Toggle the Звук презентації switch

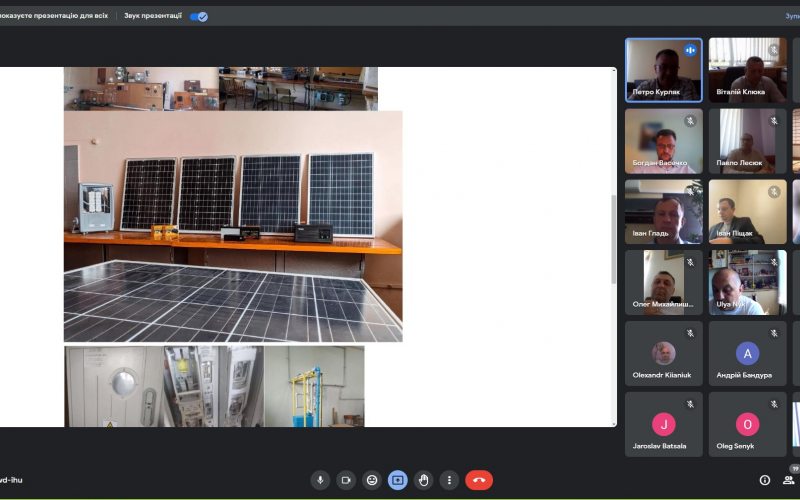tap(199, 16)
